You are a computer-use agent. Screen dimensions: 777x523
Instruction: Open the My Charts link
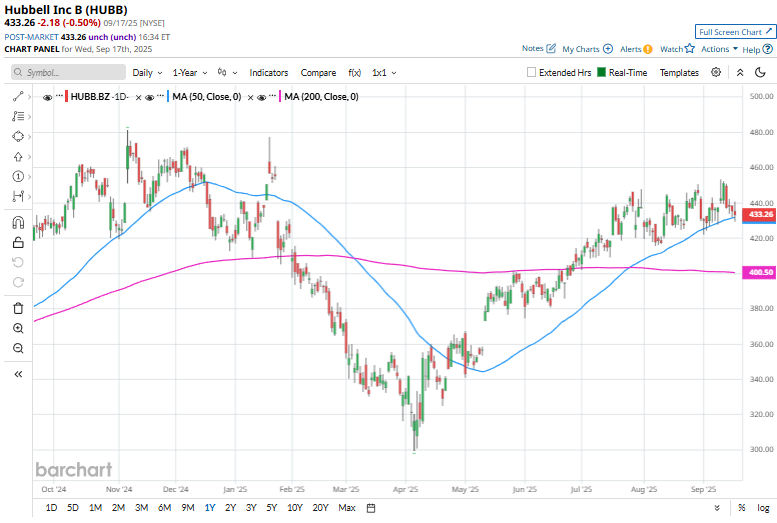[x=581, y=49]
